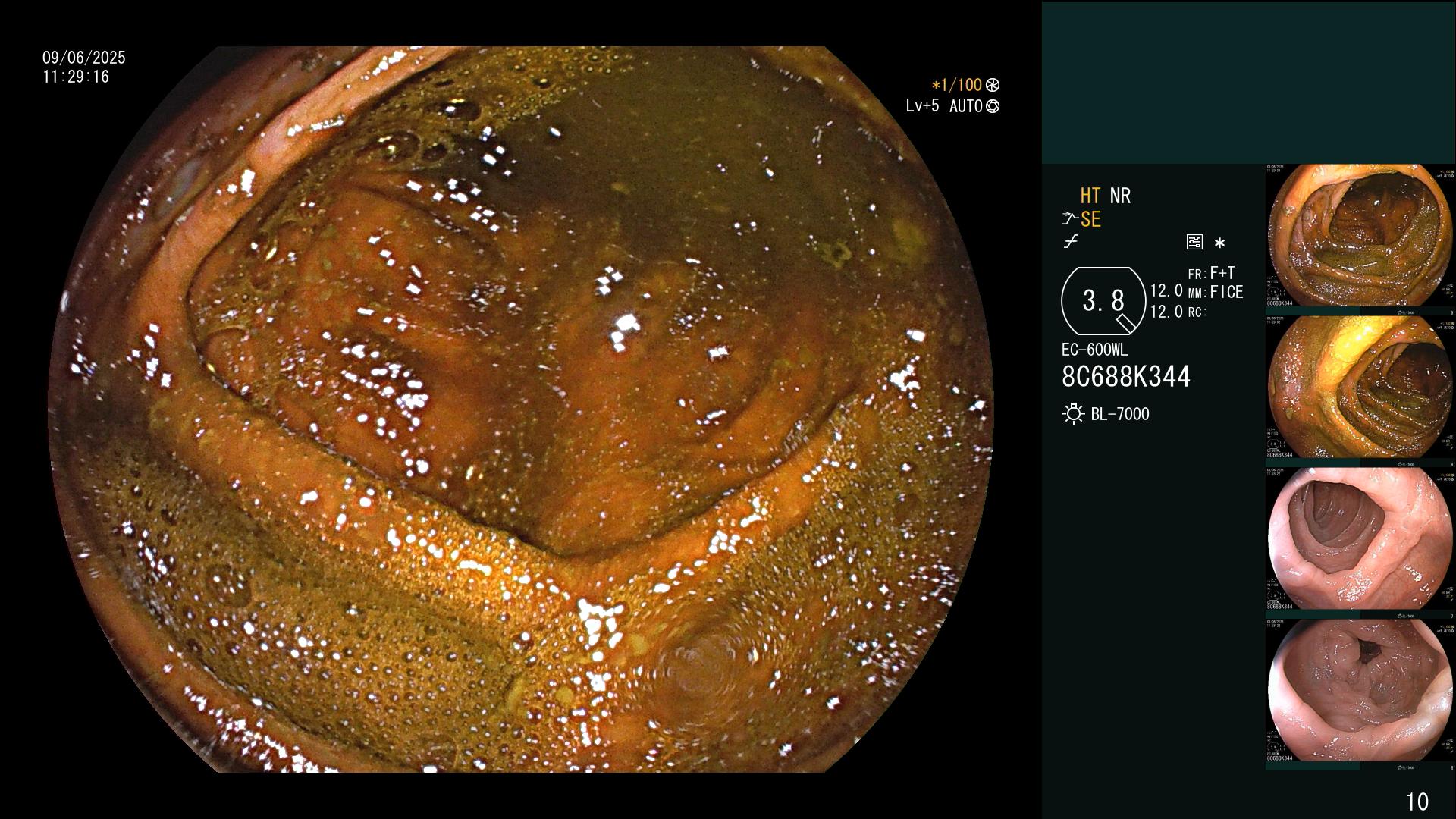
Task: Click the tone curve icon below SE
Action: 1071,242
